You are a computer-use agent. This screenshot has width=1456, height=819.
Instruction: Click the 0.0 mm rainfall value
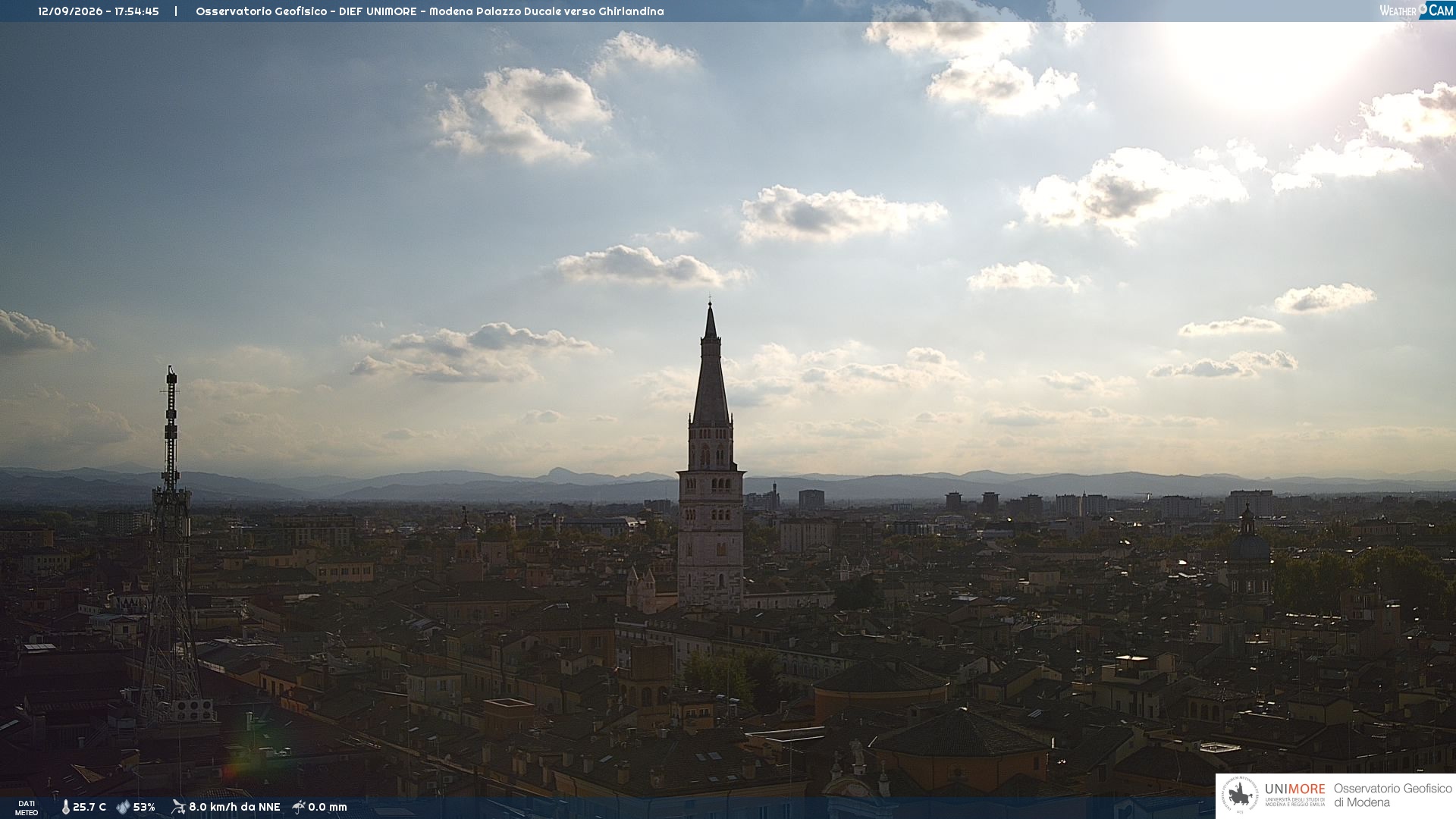pos(328,808)
